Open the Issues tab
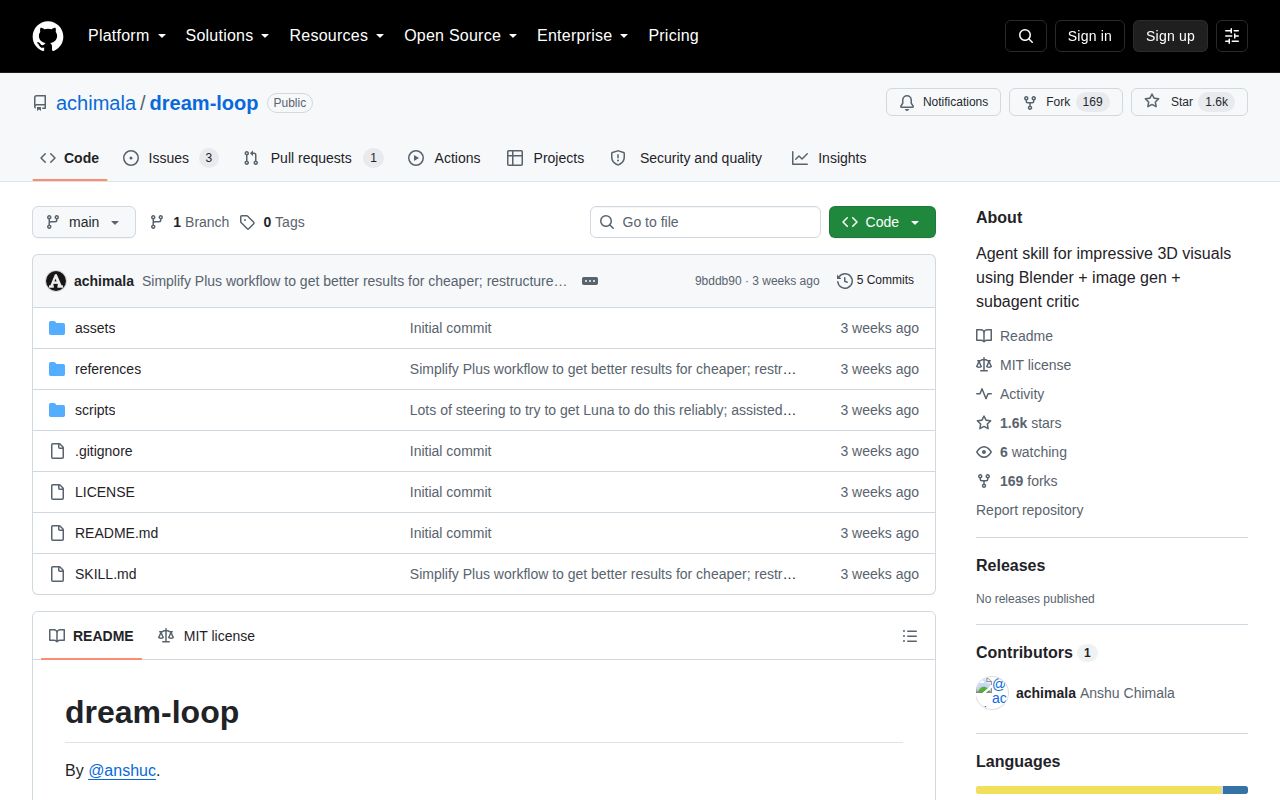 point(170,158)
